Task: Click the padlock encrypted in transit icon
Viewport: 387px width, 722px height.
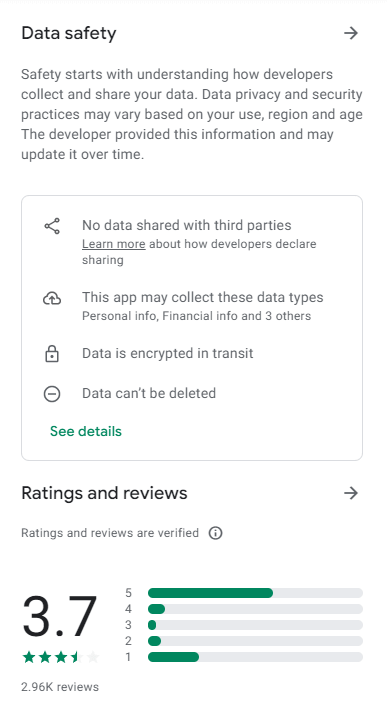Action: click(x=52, y=354)
